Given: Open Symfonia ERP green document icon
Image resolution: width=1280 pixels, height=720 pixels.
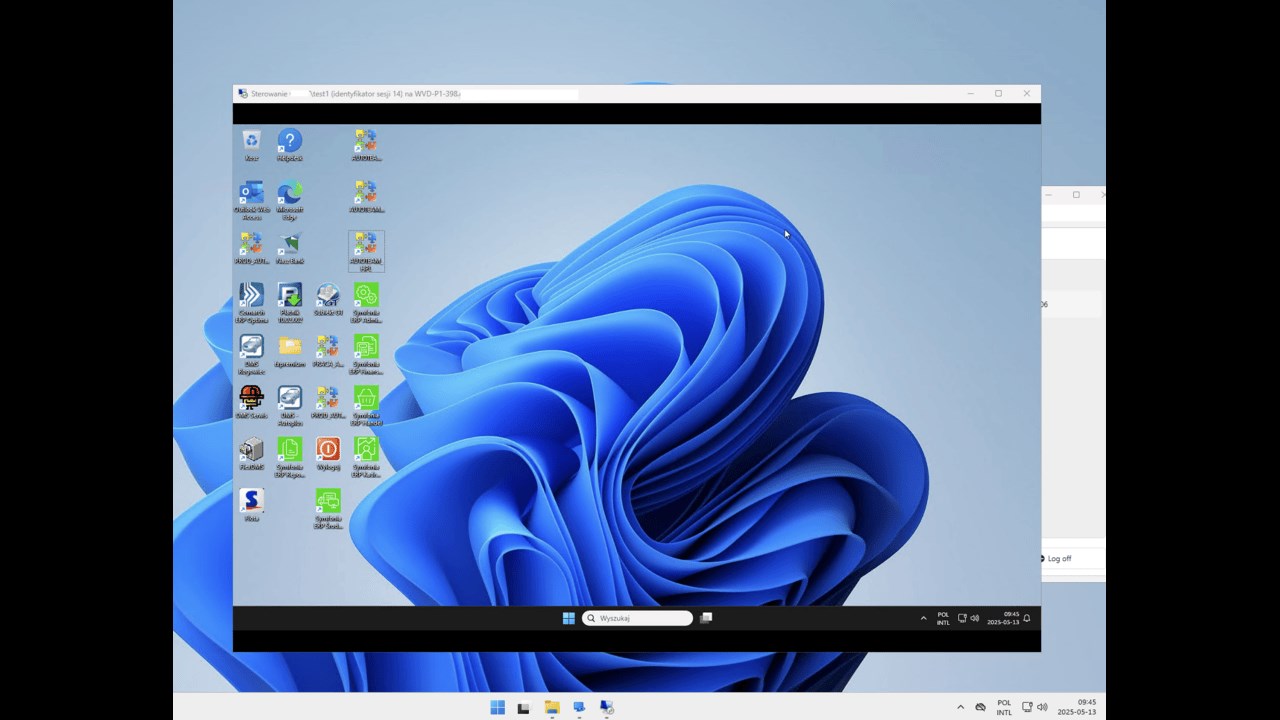Looking at the screenshot, I should tap(289, 457).
